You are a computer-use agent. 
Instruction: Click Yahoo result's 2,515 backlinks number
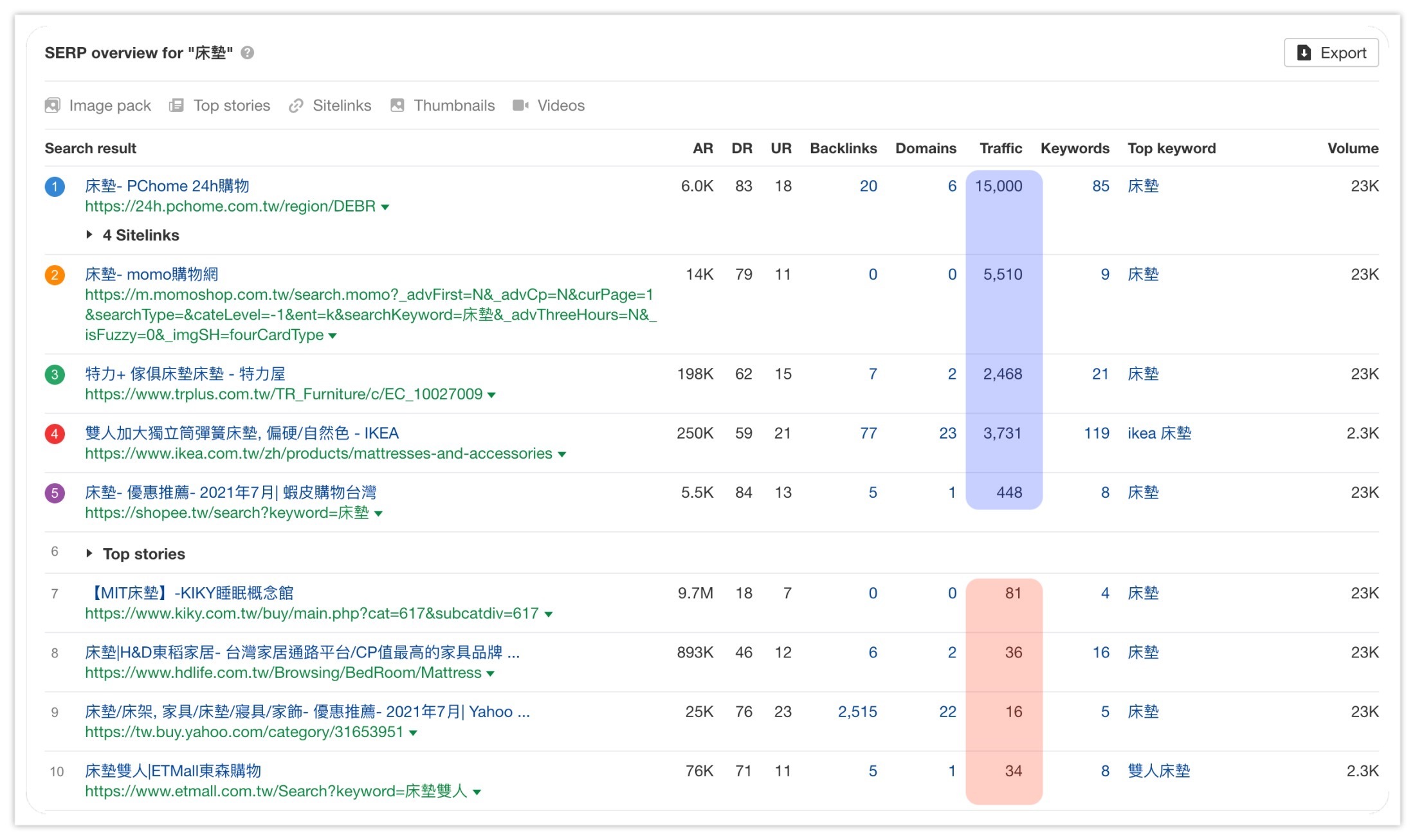(857, 711)
